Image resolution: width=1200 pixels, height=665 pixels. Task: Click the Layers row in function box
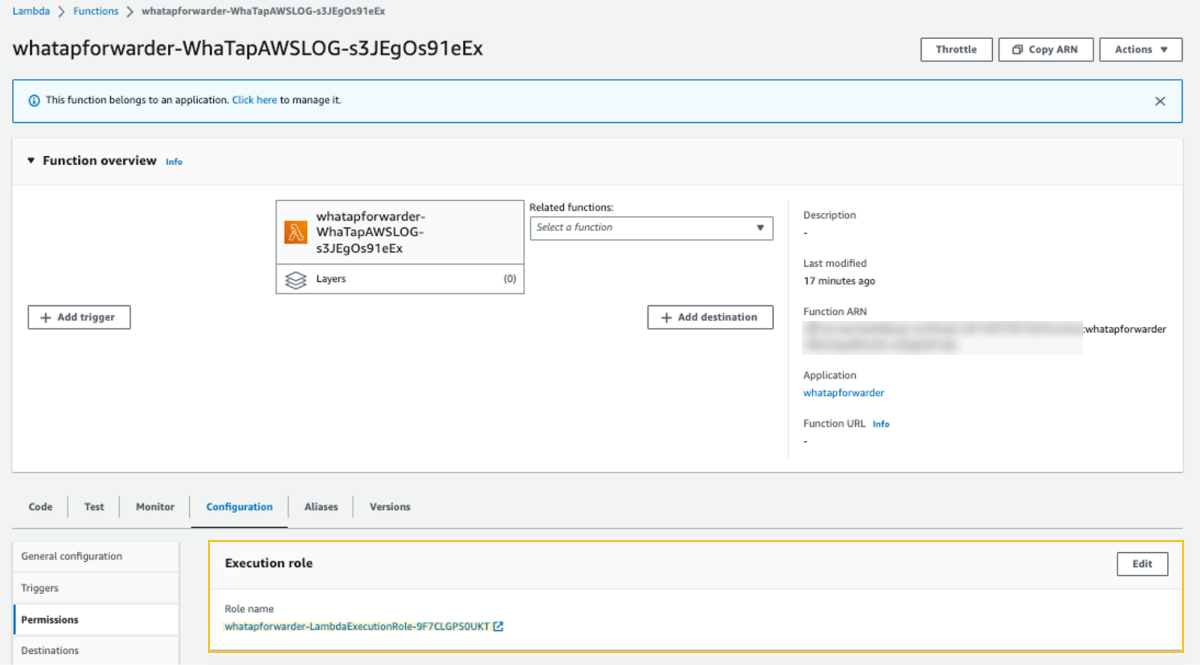click(400, 280)
